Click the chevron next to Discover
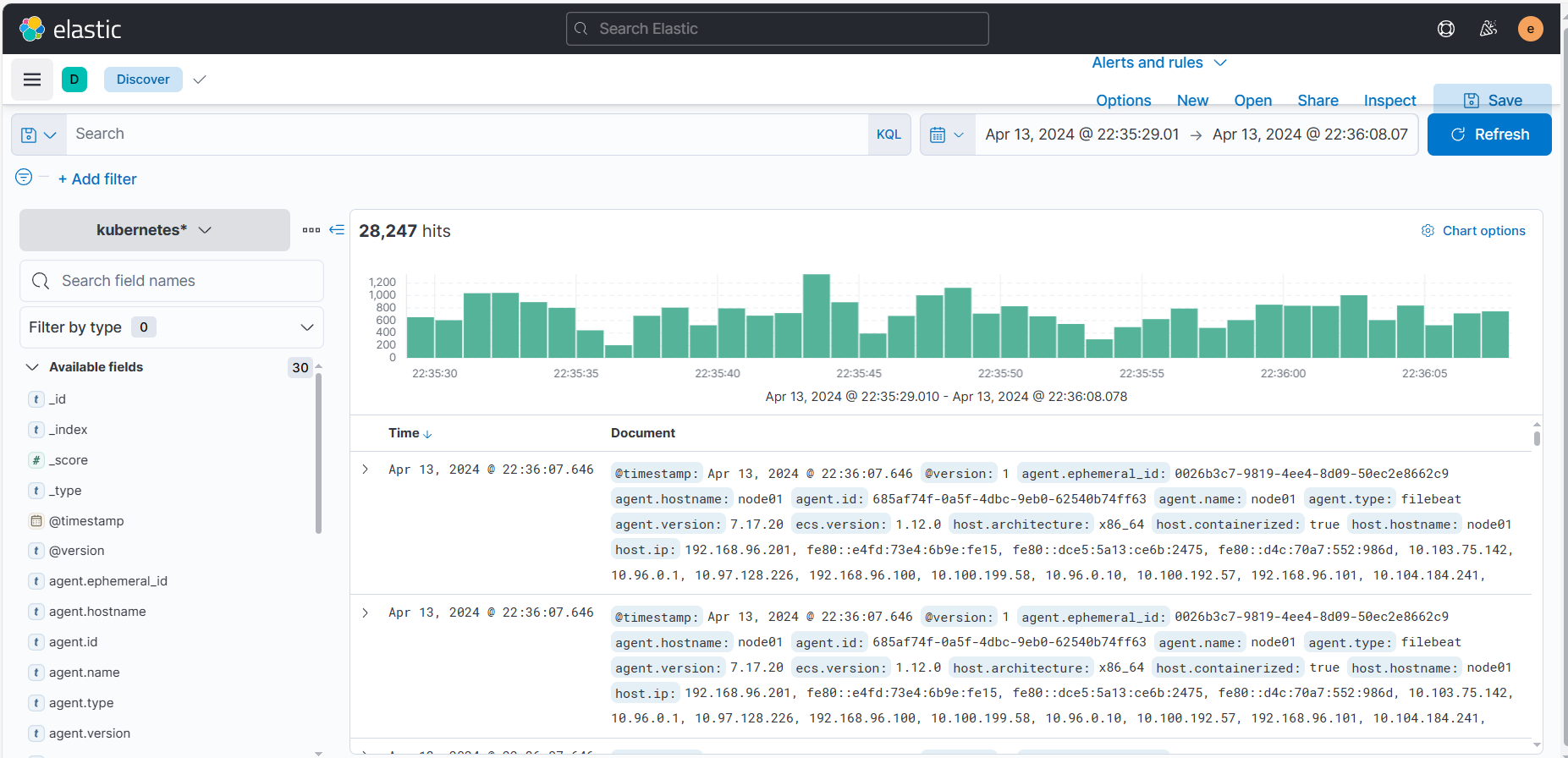The width and height of the screenshot is (1568, 758). [200, 80]
